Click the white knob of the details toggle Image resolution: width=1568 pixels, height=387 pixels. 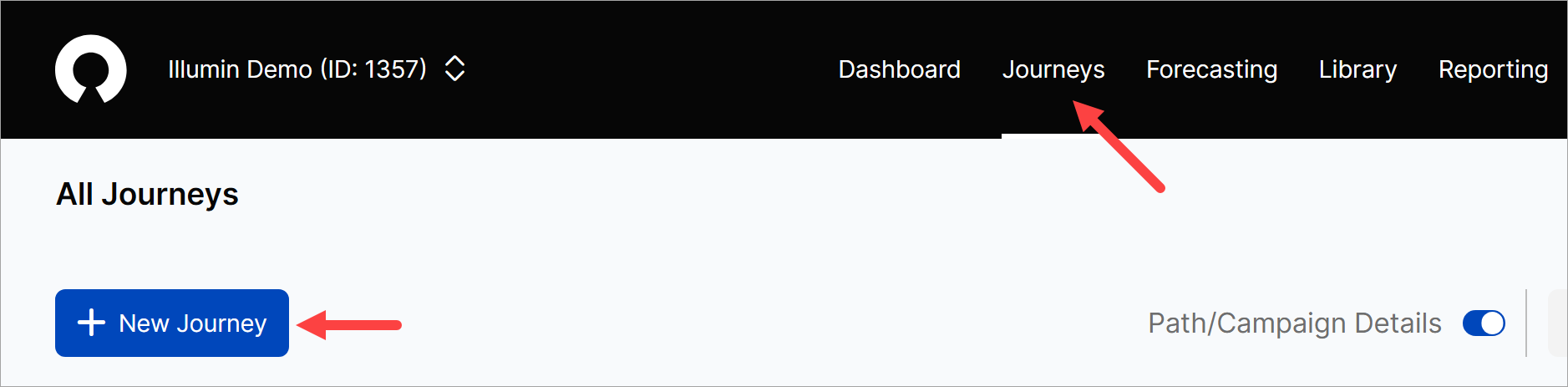click(1492, 323)
